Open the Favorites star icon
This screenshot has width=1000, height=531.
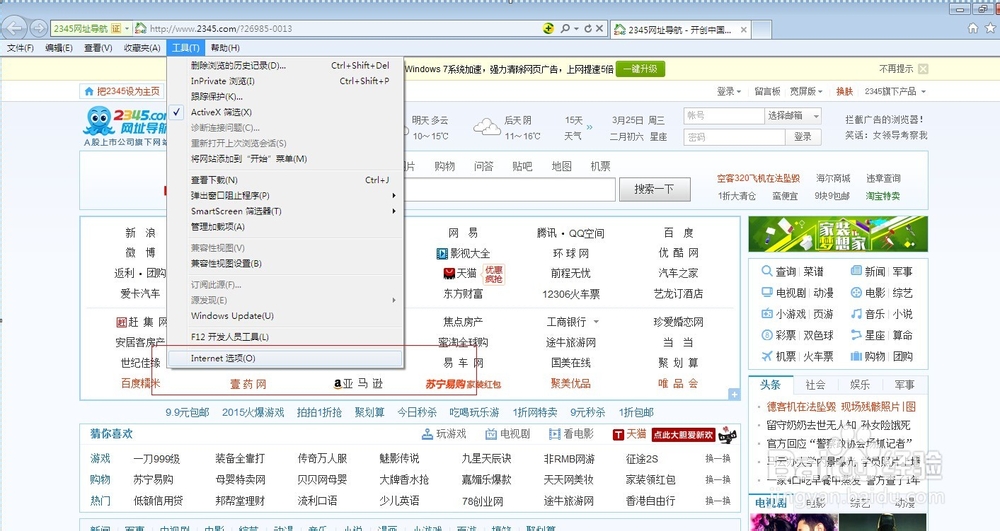pyautogui.click(x=990, y=28)
